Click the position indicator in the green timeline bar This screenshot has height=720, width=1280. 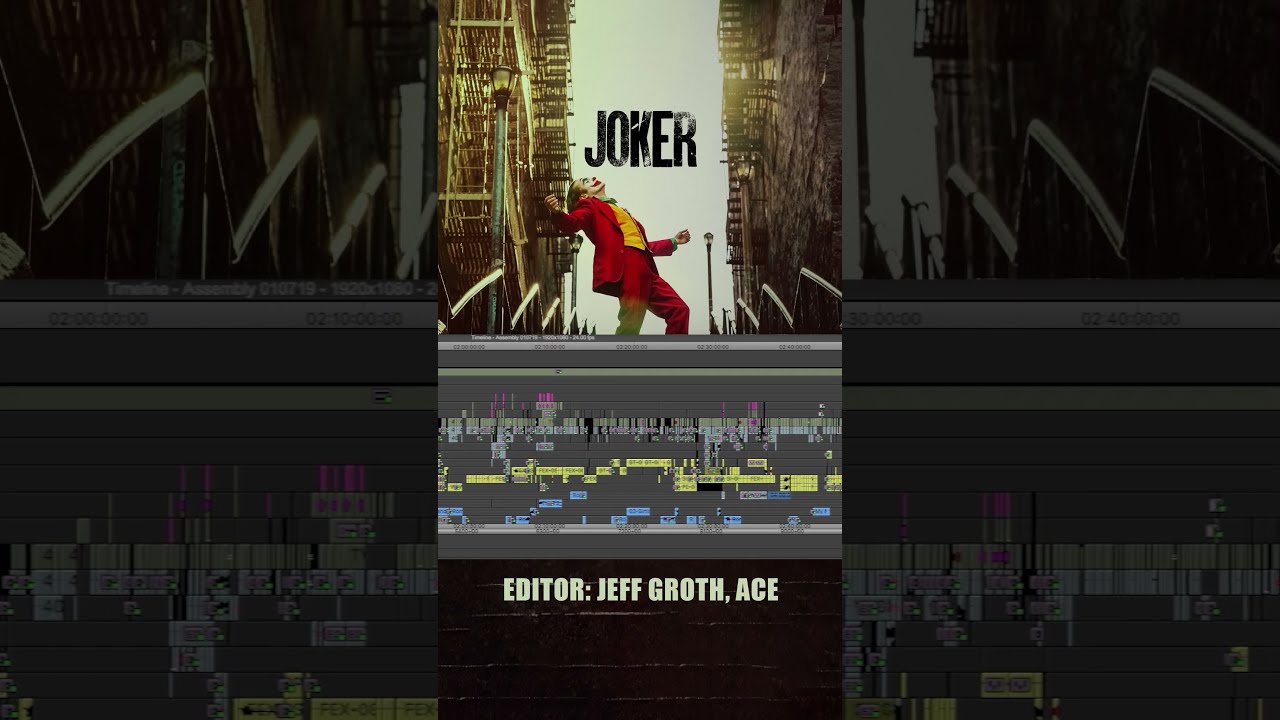click(x=559, y=372)
